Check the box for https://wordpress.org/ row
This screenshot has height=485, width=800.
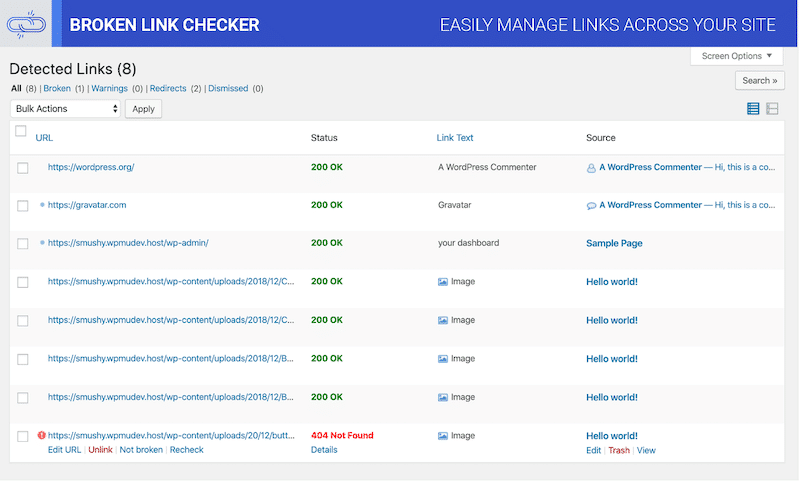22,168
